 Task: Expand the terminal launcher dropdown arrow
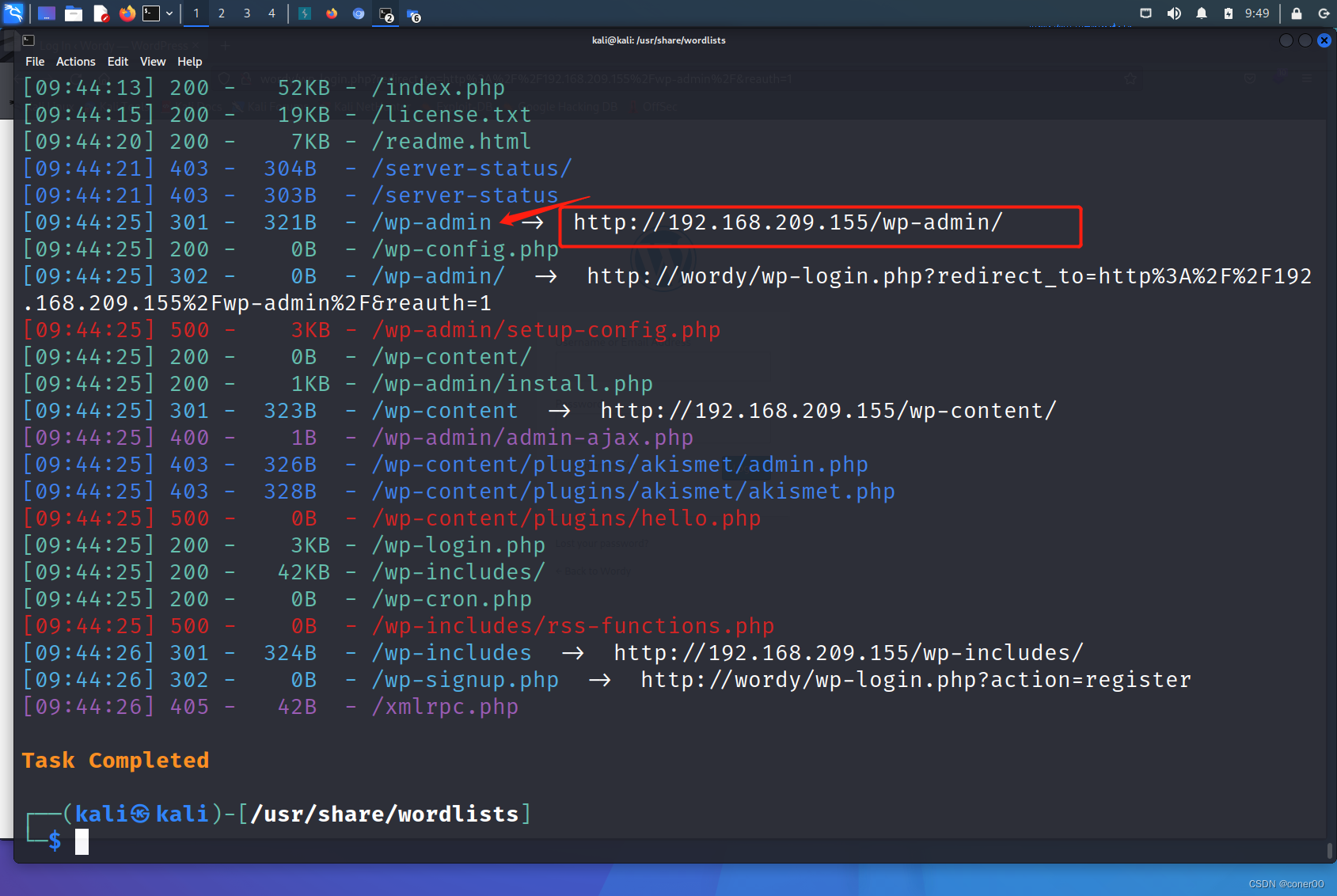(169, 13)
